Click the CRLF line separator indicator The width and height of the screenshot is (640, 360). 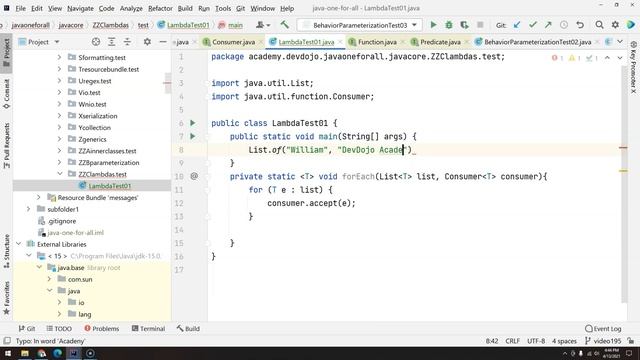tap(512, 341)
